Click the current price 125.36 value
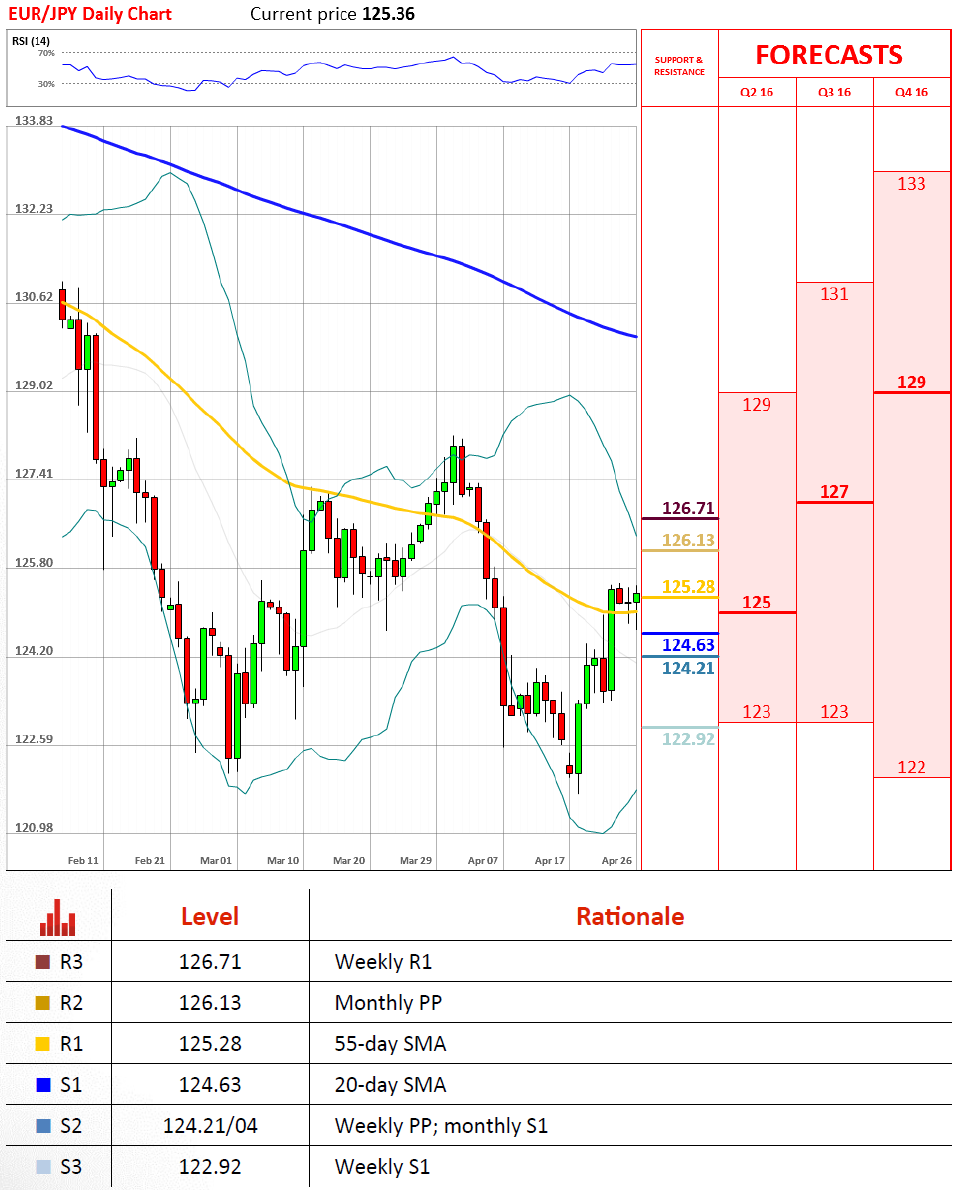957x1190 pixels. [389, 14]
